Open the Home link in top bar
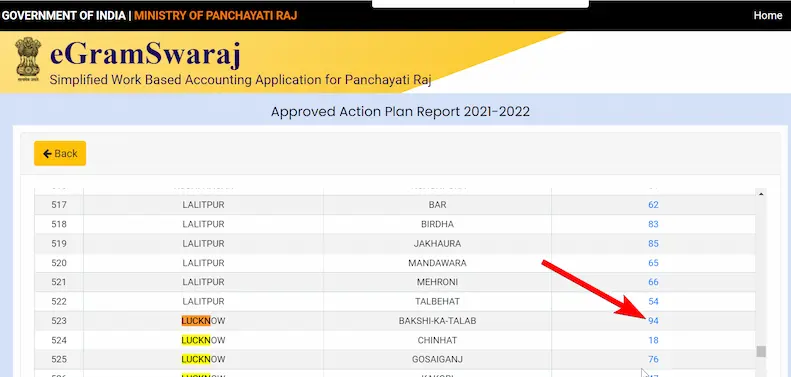This screenshot has height=377, width=791. (x=768, y=16)
